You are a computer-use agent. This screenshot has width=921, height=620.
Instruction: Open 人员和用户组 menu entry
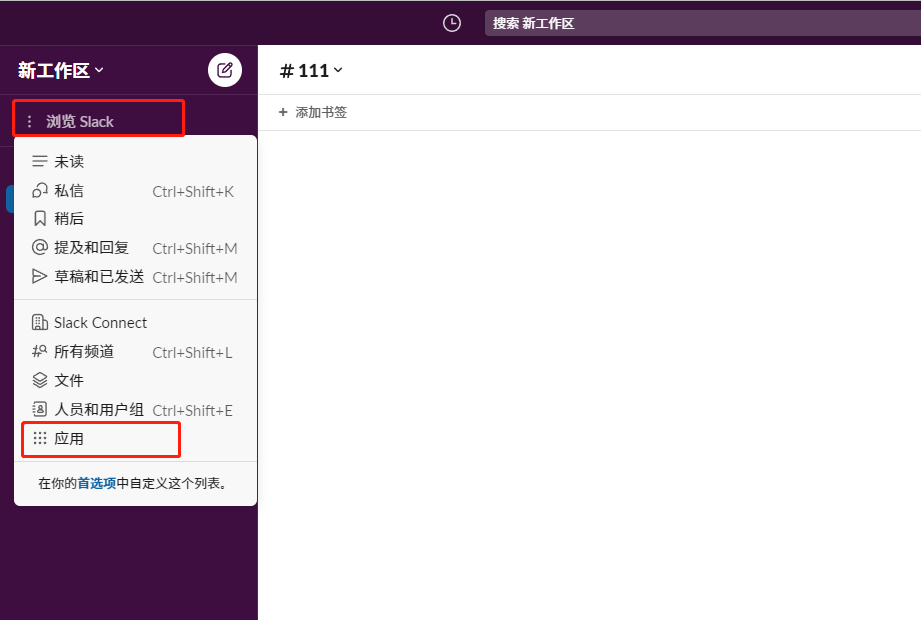pyautogui.click(x=136, y=409)
